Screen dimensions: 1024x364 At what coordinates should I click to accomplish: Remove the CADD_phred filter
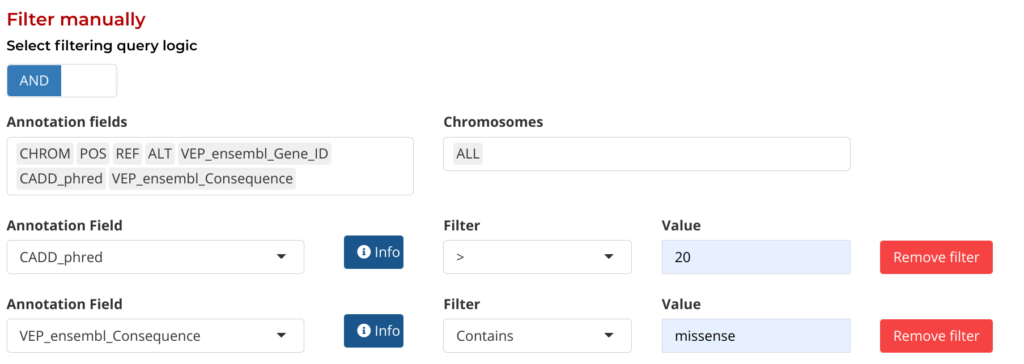[936, 257]
